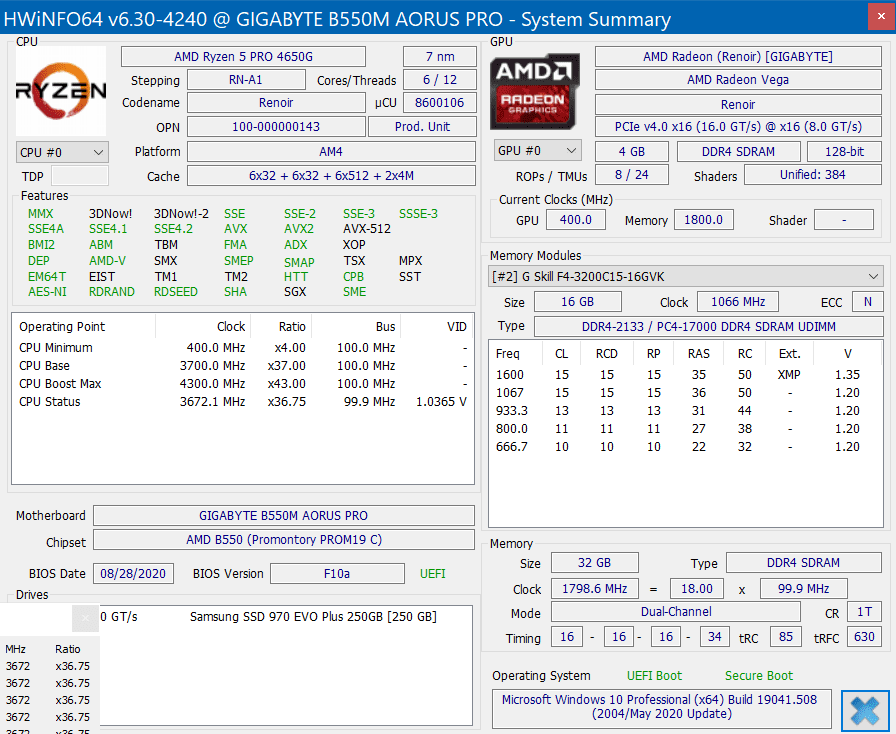Image resolution: width=896 pixels, height=734 pixels.
Task: Click the SGX feature label
Action: (x=295, y=292)
